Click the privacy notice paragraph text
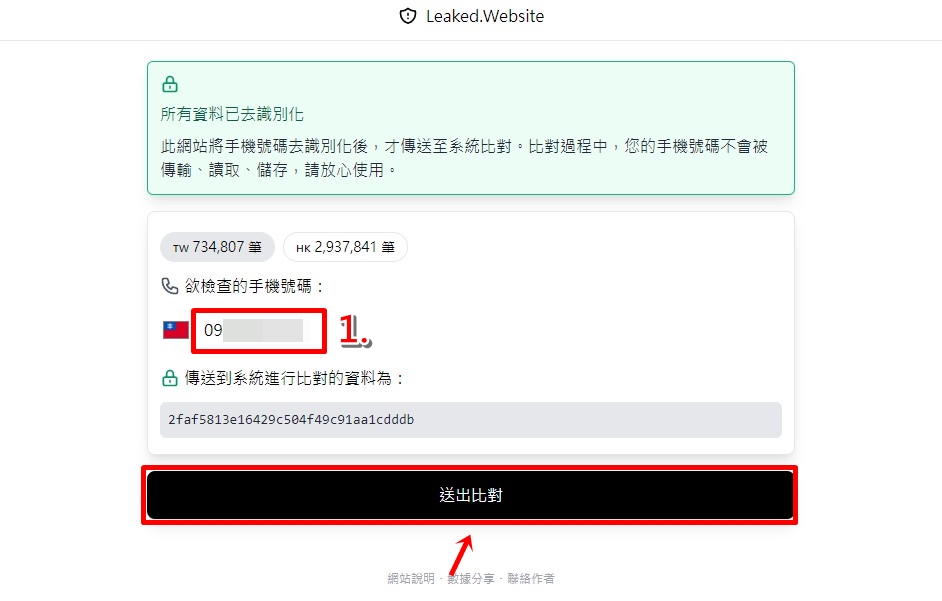The image size is (942, 601). tap(464, 158)
